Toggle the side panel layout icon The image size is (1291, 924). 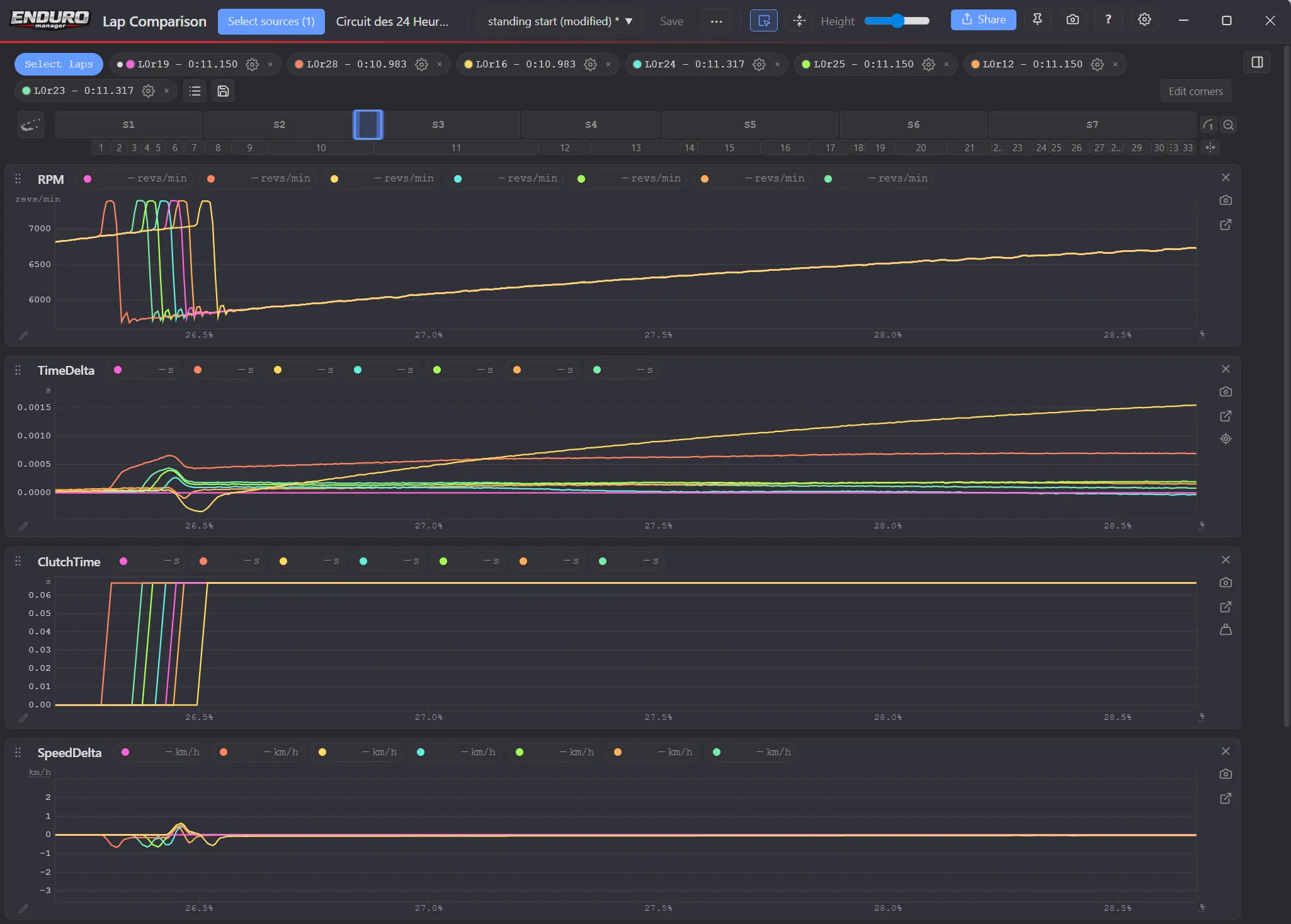pyautogui.click(x=1257, y=62)
